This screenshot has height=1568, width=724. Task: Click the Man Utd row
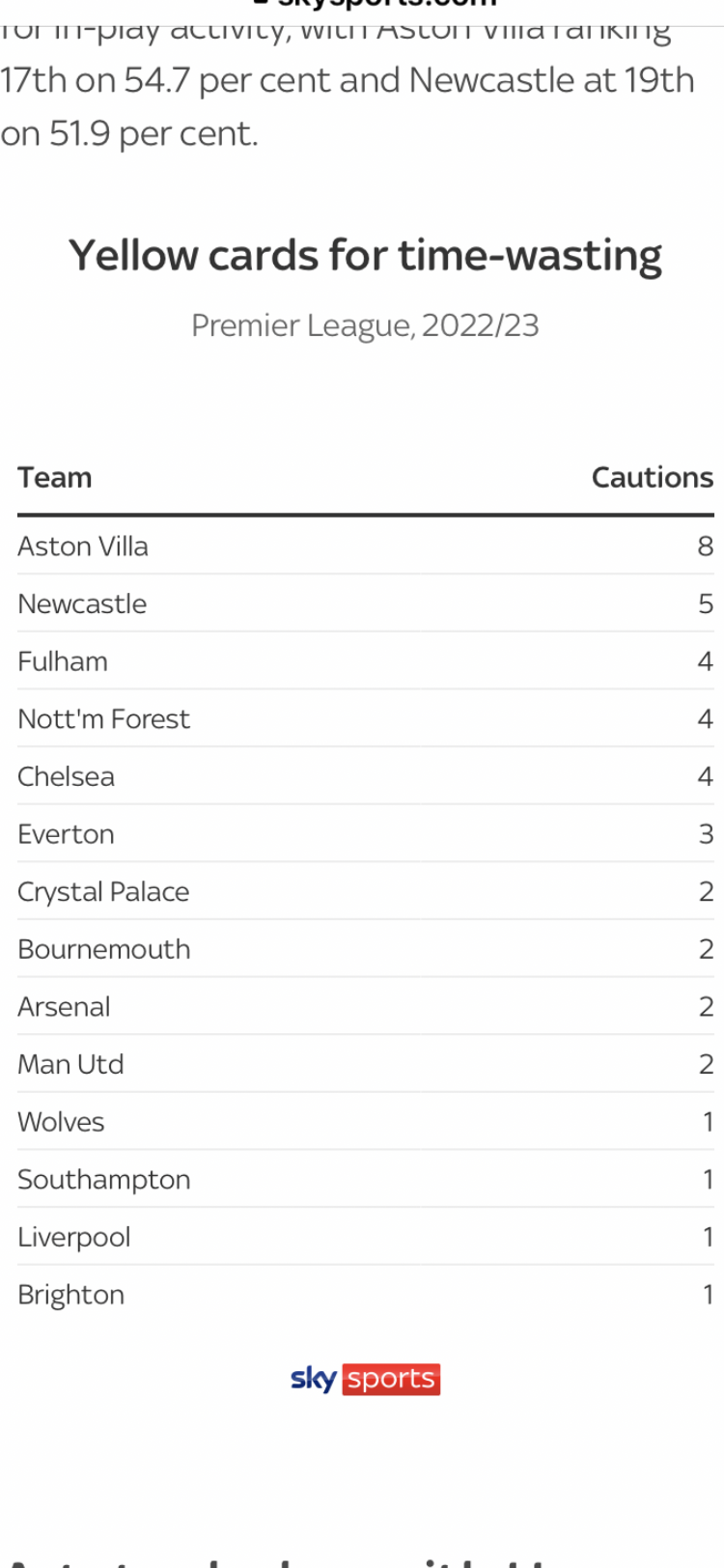(365, 1064)
